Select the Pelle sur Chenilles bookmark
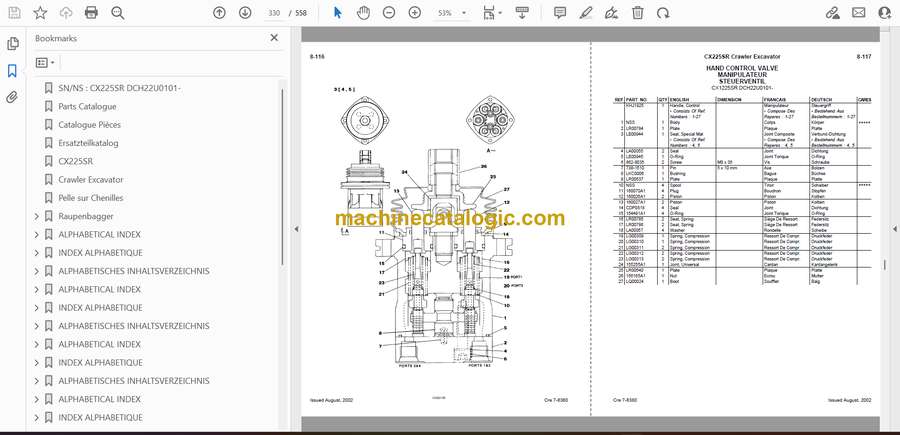This screenshot has height=435, width=900. [x=90, y=198]
